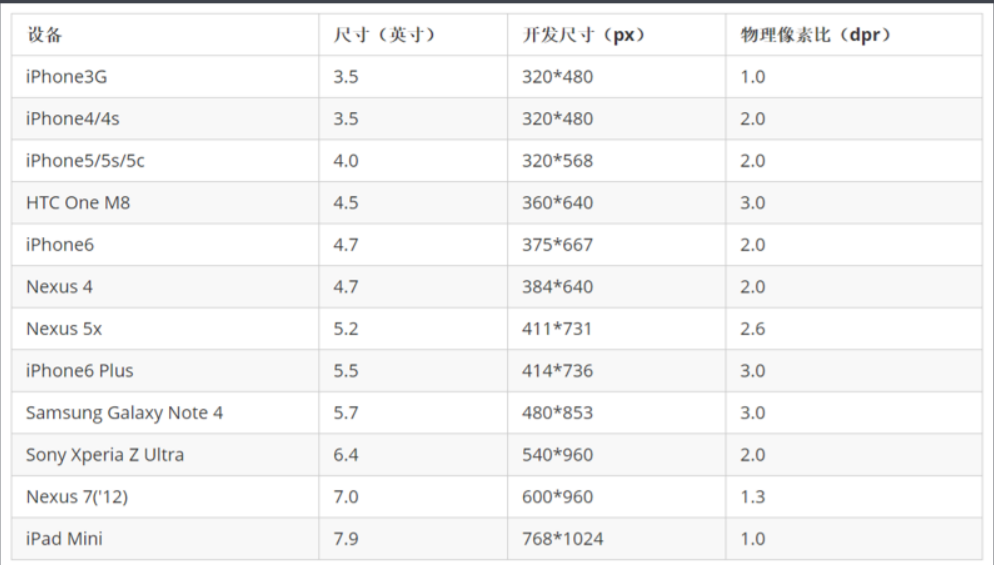Screen dimensions: 994x565
Task: Click the iPhone5/5s/5c row name
Action: click(x=165, y=160)
